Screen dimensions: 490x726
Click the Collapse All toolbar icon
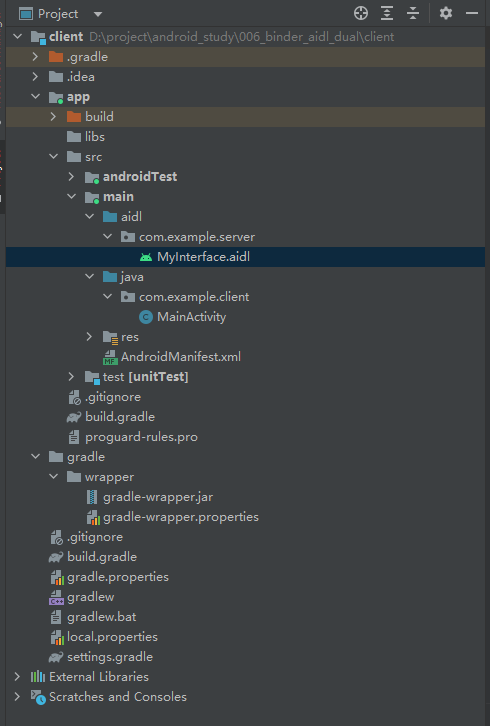tap(413, 13)
